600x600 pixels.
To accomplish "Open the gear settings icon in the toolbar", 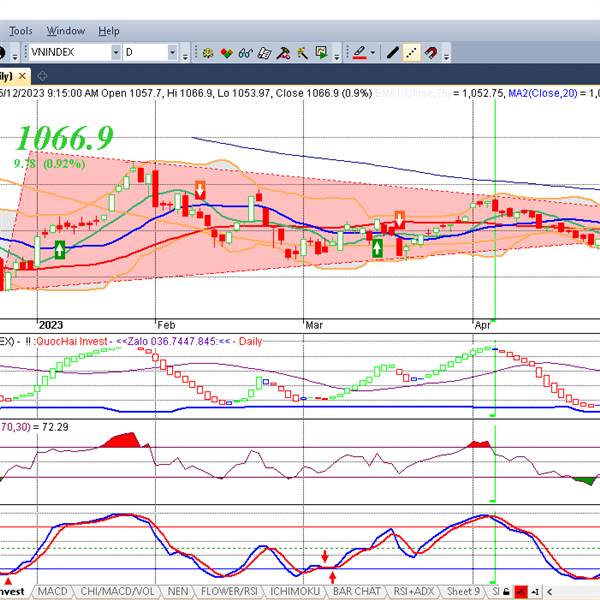I will [x=208, y=53].
